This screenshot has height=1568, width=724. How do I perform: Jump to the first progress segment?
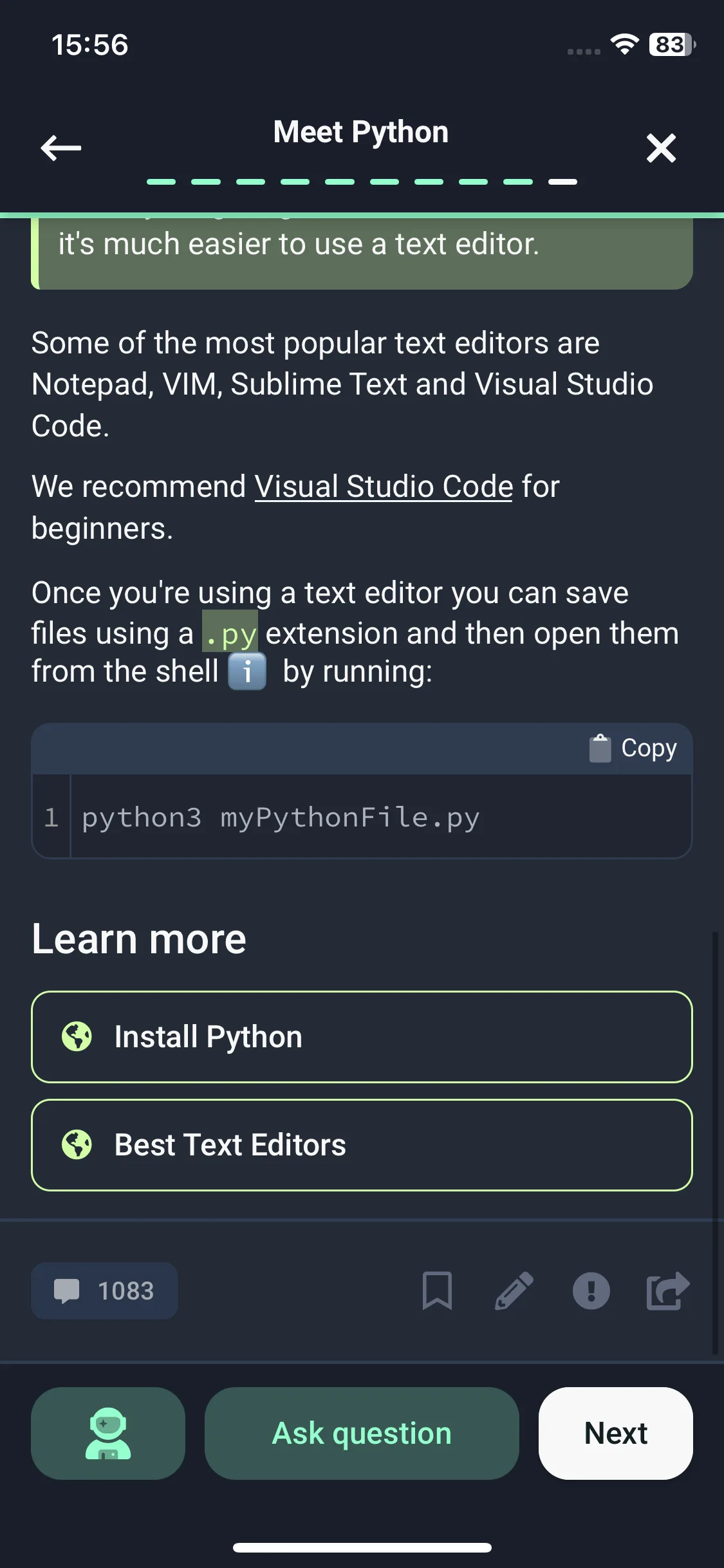[161, 182]
